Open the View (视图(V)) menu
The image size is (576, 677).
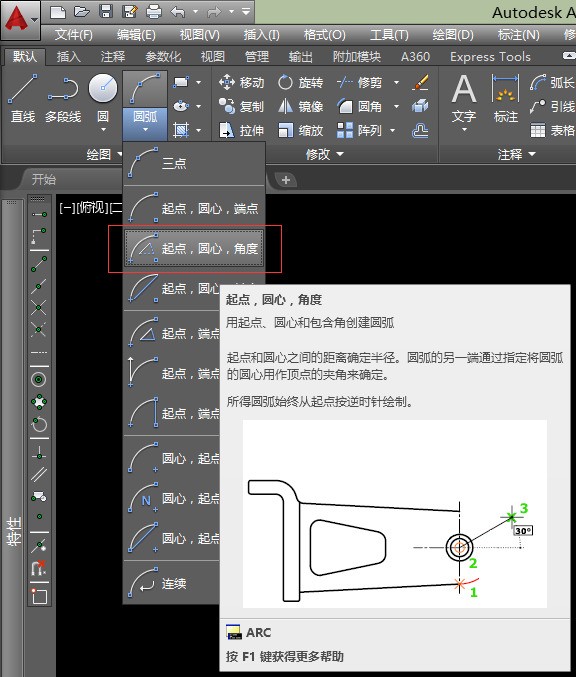199,35
